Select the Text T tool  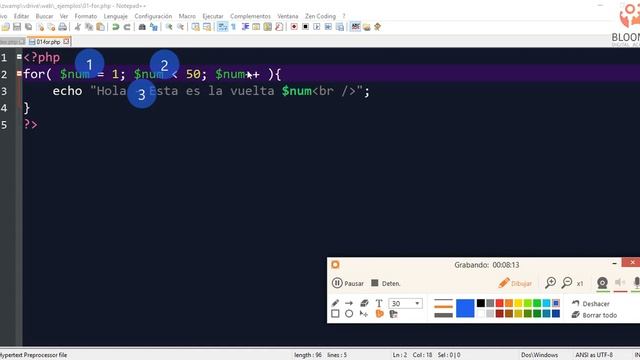coord(379,303)
